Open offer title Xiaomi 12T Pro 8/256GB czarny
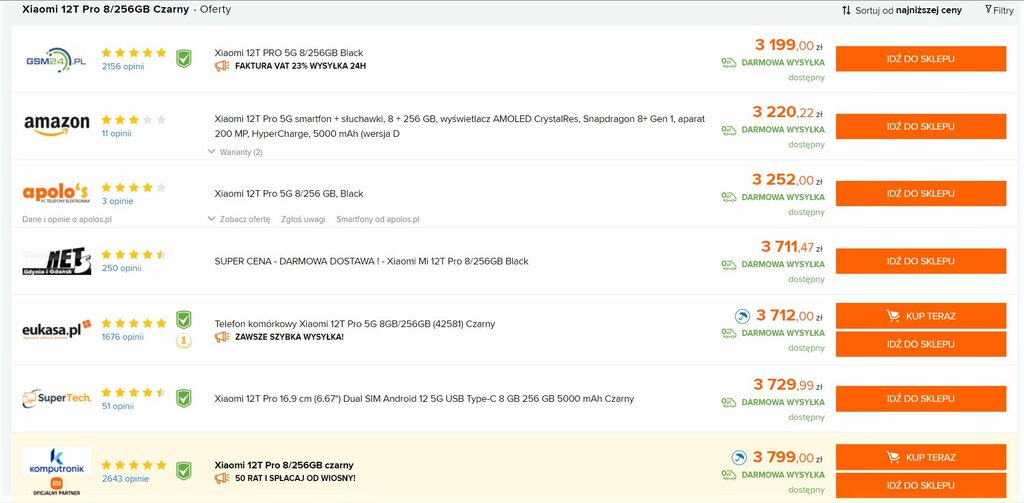This screenshot has width=1024, height=503. tap(284, 465)
